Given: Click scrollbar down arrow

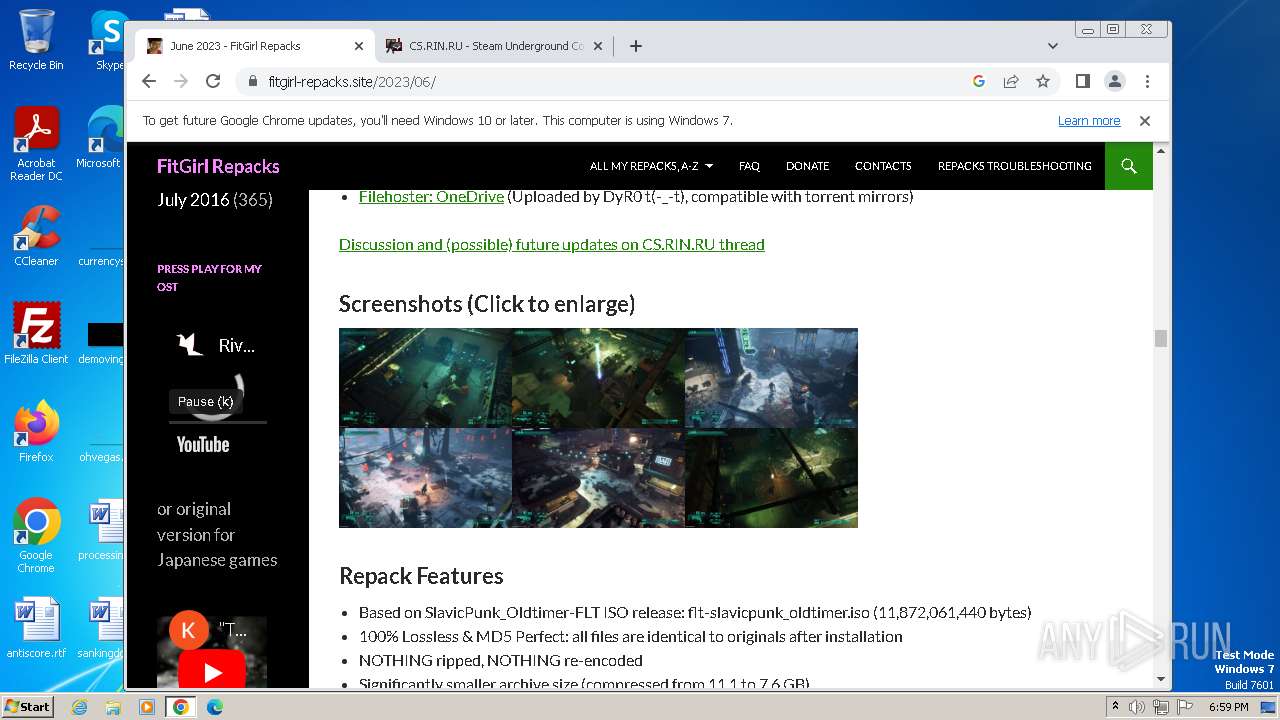Looking at the screenshot, I should (x=1161, y=679).
